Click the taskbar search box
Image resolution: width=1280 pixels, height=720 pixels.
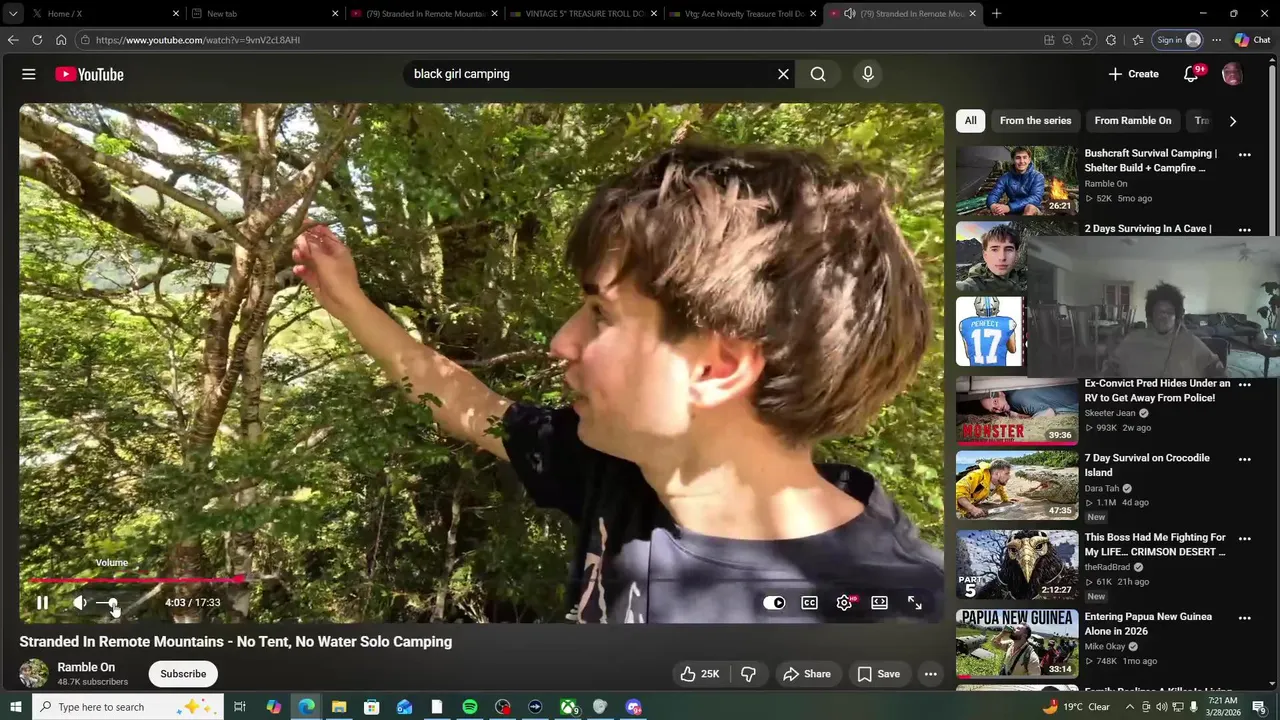click(128, 707)
